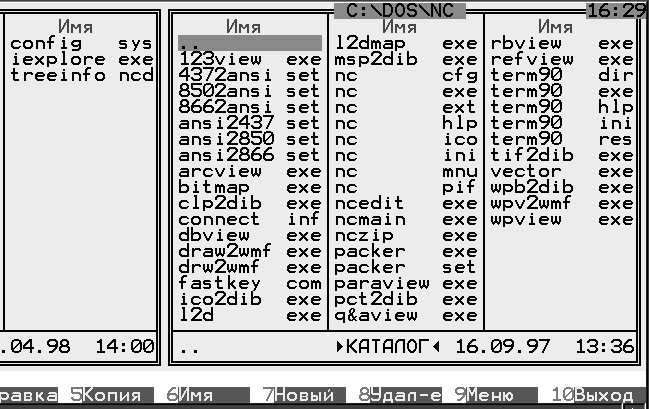The height and width of the screenshot is (409, 649).
Task: Select connect inf file
Action: pos(250,219)
